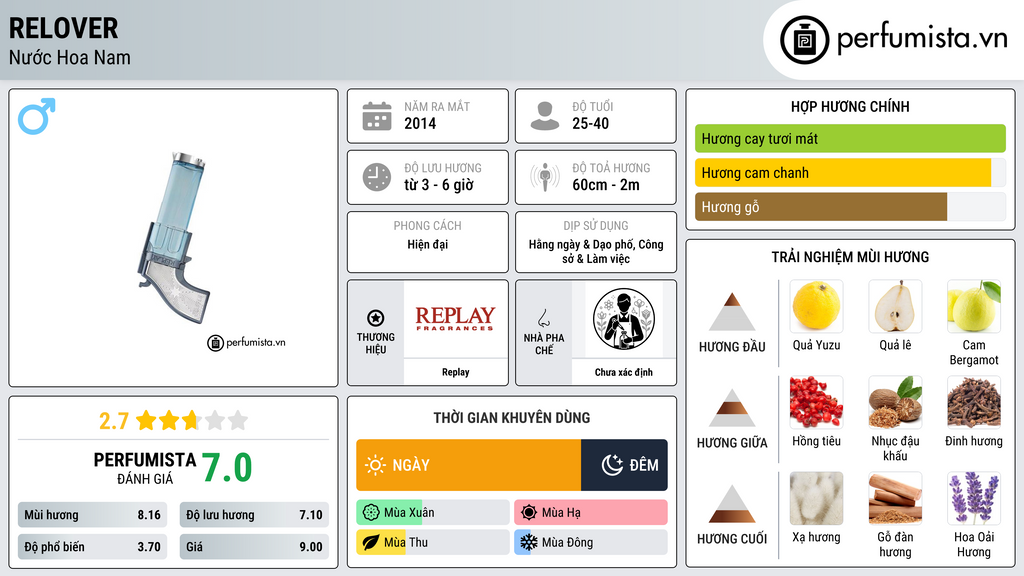Select the Quả lê pear image
The width and height of the screenshot is (1024, 576).
(x=895, y=306)
